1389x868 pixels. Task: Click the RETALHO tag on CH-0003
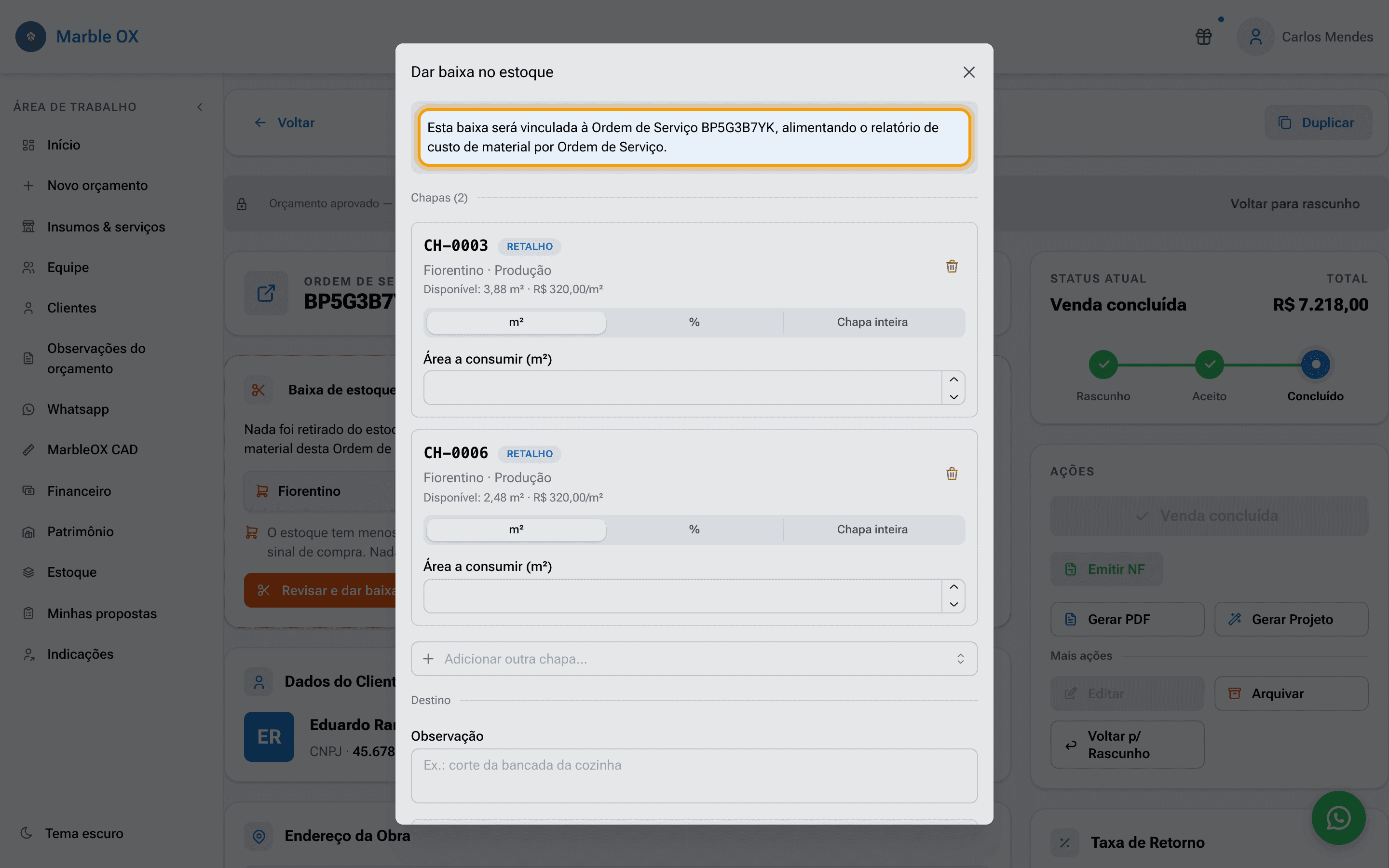[x=529, y=246]
